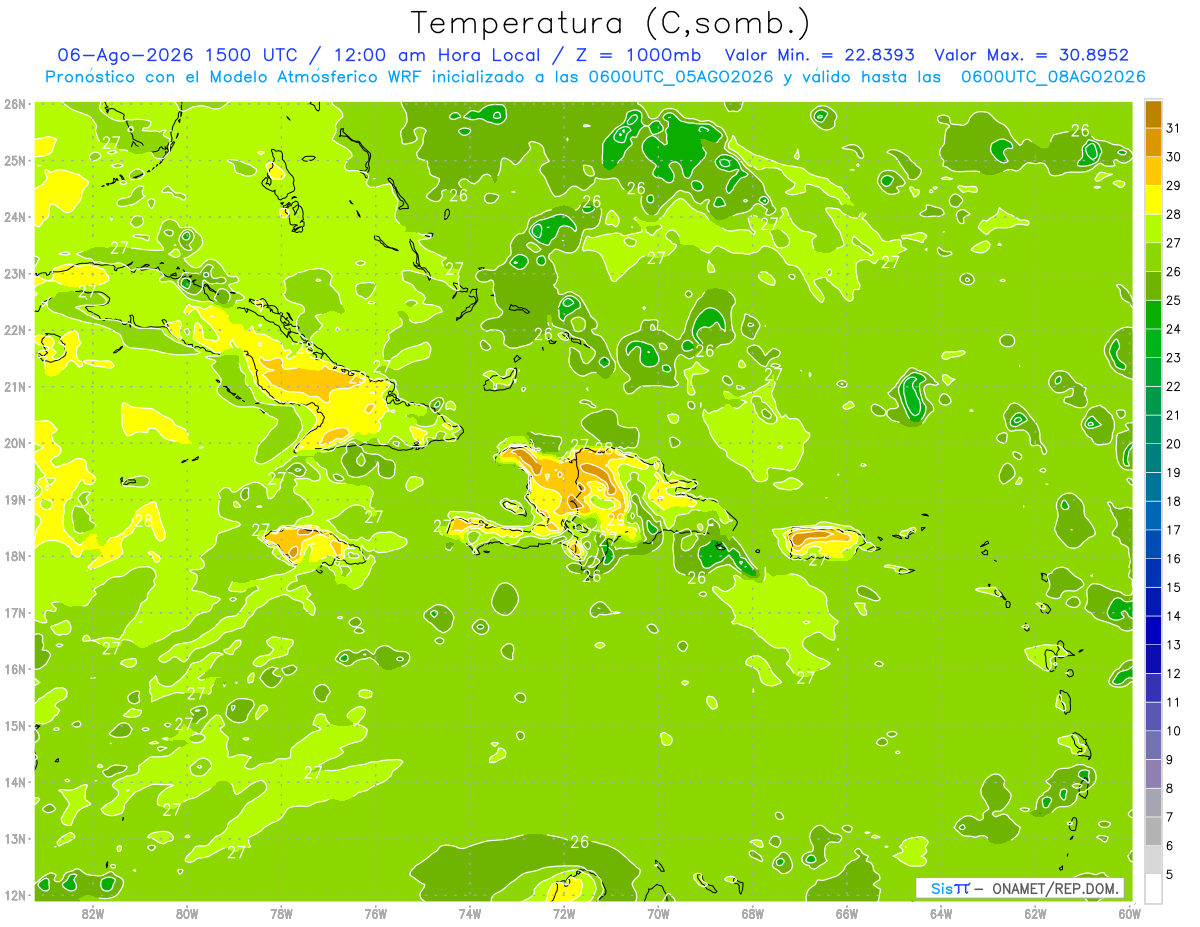Click the "74W" longitude label
Viewport: 1200px width, 927px height.
point(469,913)
